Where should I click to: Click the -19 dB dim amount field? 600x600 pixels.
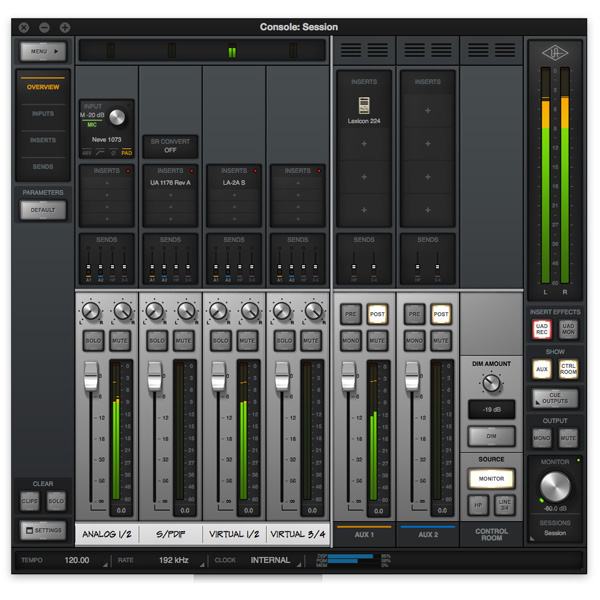(x=491, y=409)
